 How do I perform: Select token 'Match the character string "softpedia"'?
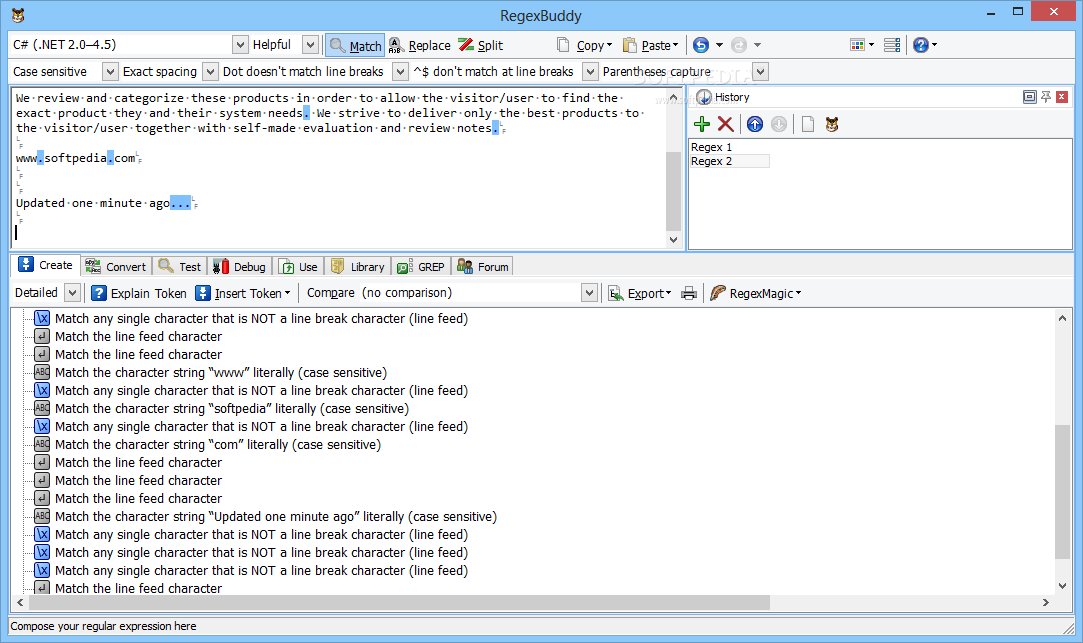tap(232, 409)
